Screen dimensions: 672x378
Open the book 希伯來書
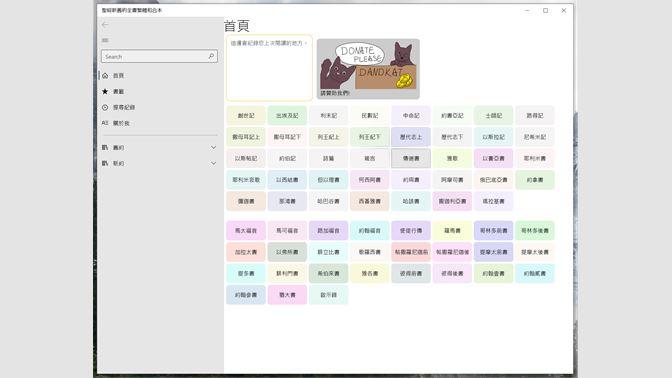tap(329, 273)
